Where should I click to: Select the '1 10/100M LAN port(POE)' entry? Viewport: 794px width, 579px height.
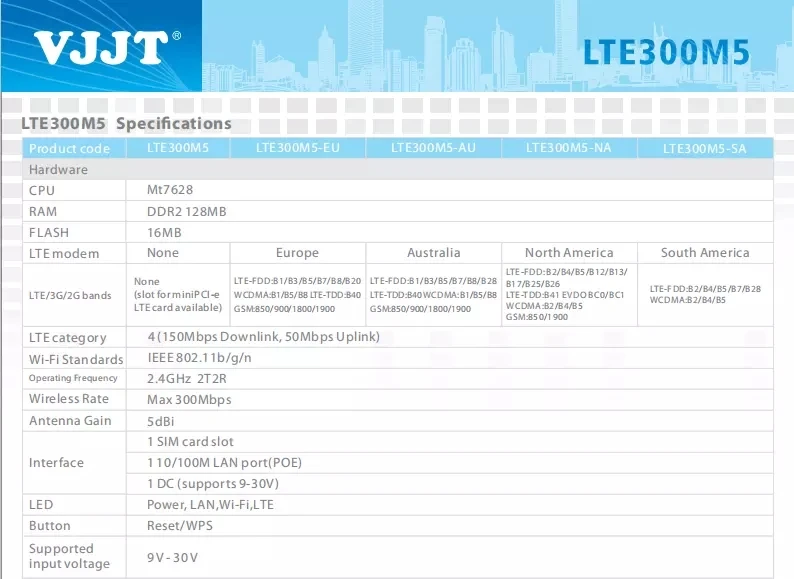point(224,462)
